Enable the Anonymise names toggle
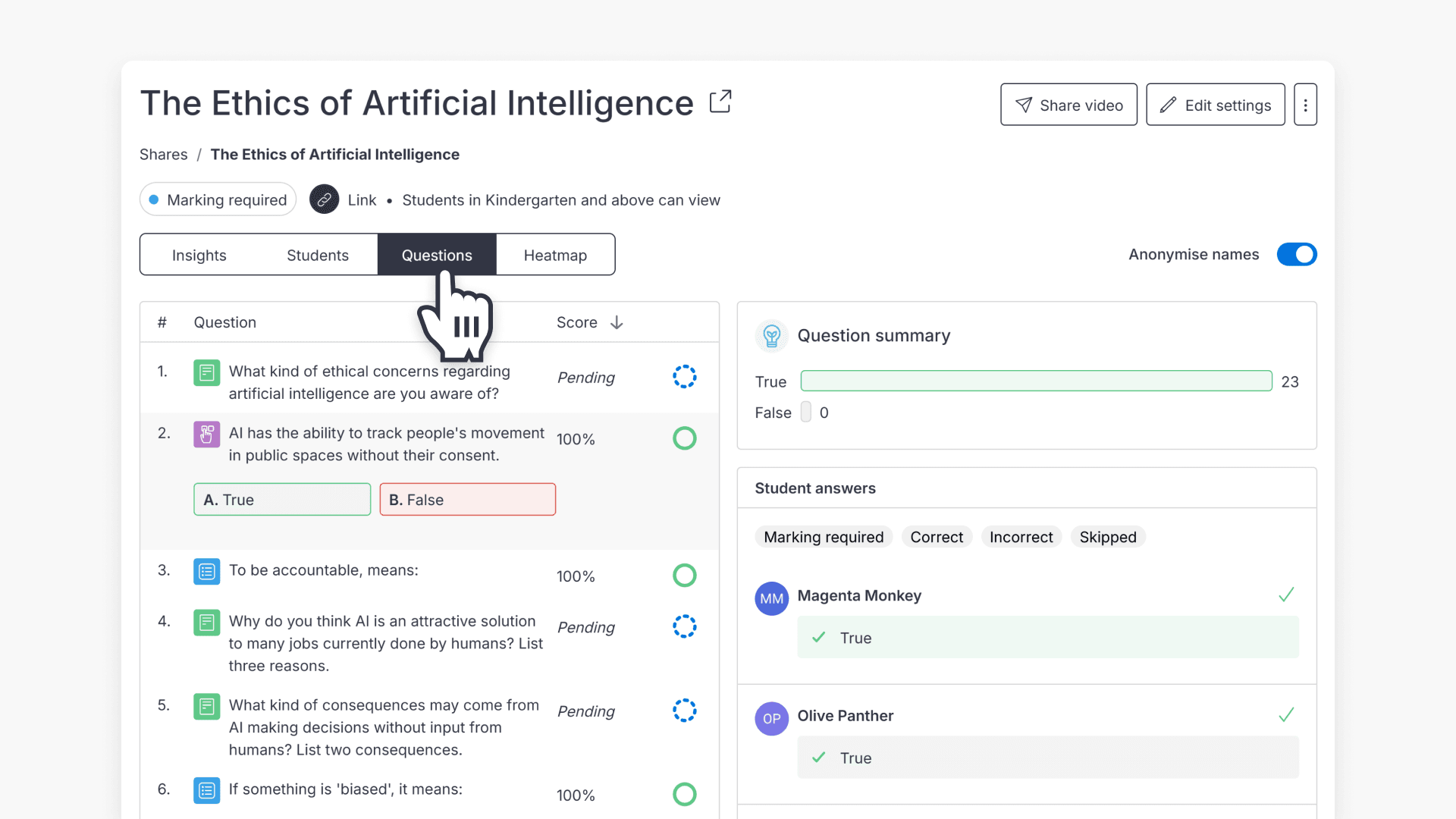The height and width of the screenshot is (819, 1456). click(1296, 254)
